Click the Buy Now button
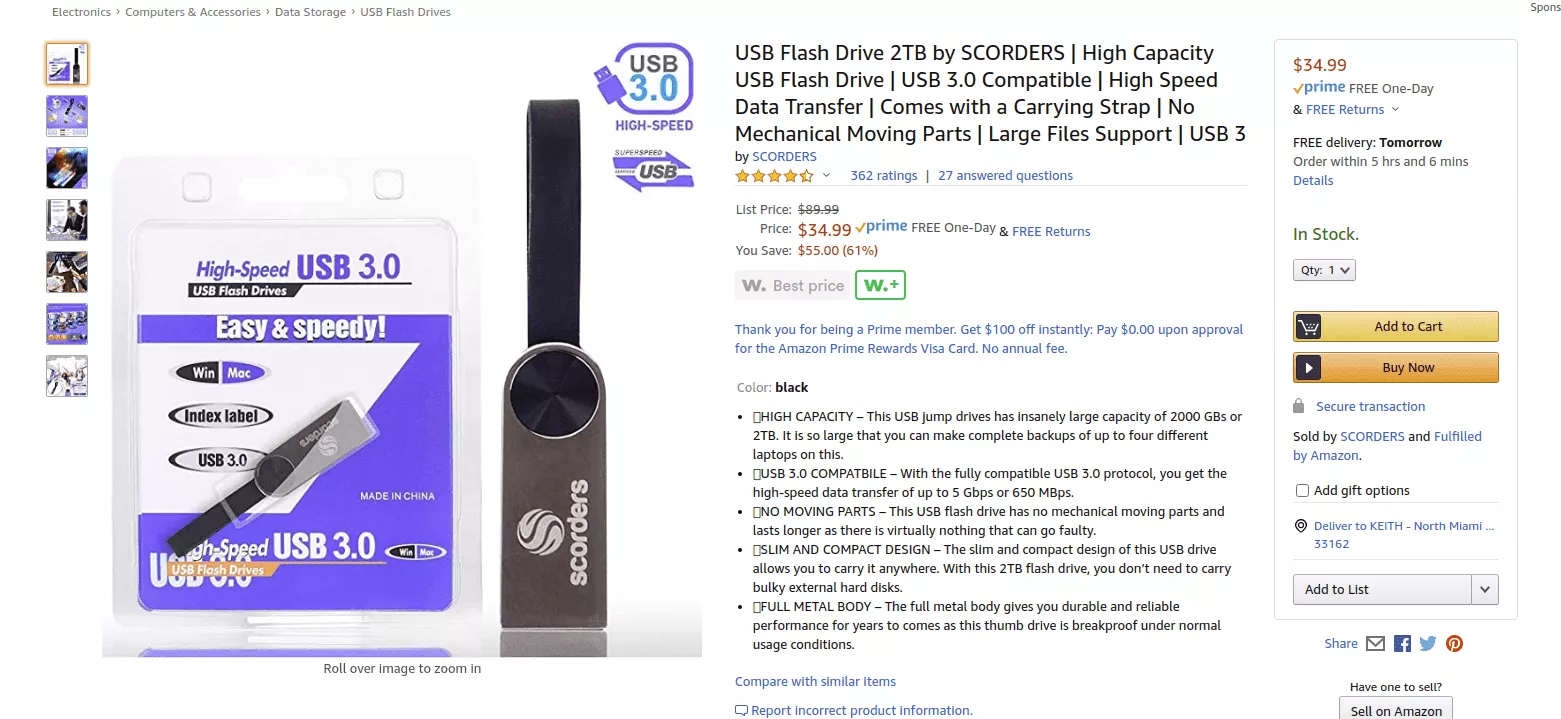The height and width of the screenshot is (719, 1561). coord(1396,367)
